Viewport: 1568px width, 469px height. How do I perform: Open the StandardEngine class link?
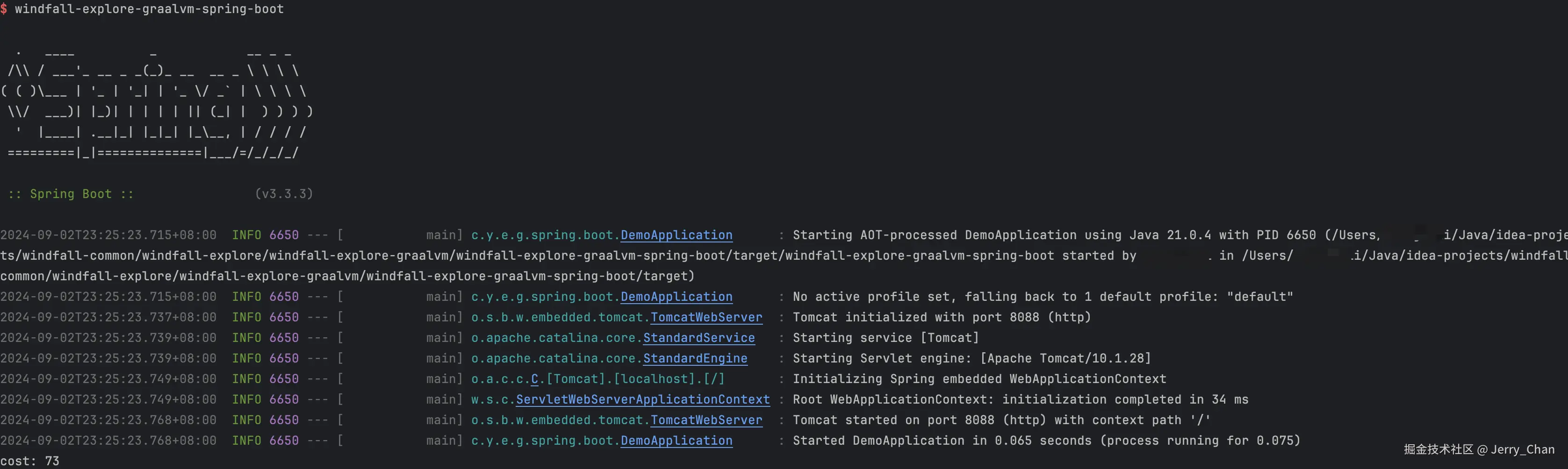coord(695,358)
